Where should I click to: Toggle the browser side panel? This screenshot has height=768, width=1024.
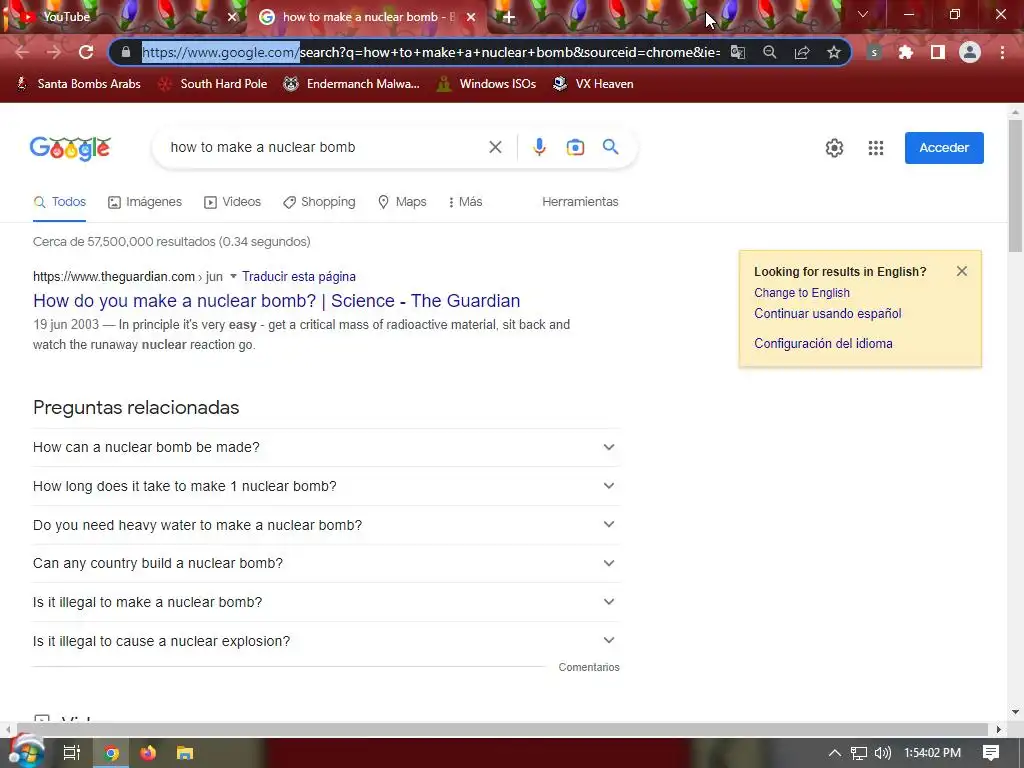coord(938,52)
